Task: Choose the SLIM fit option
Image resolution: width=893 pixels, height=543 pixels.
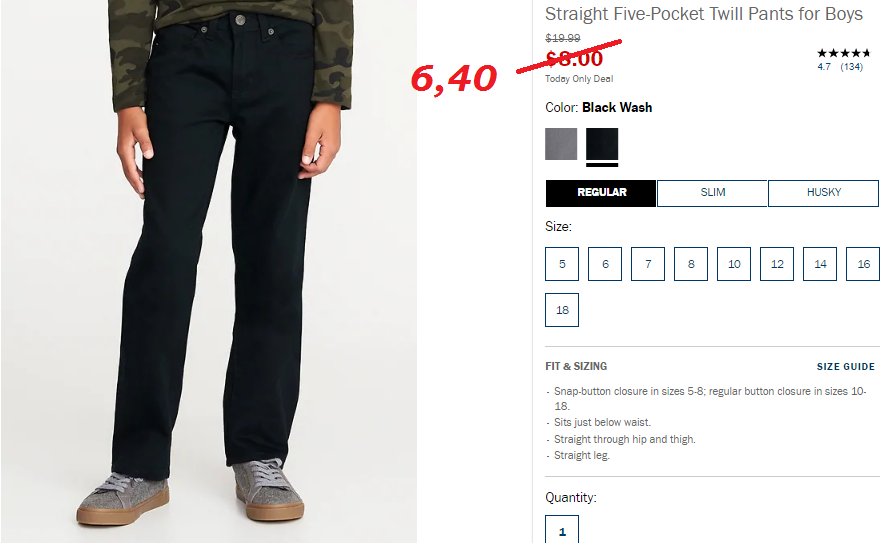Action: click(712, 193)
